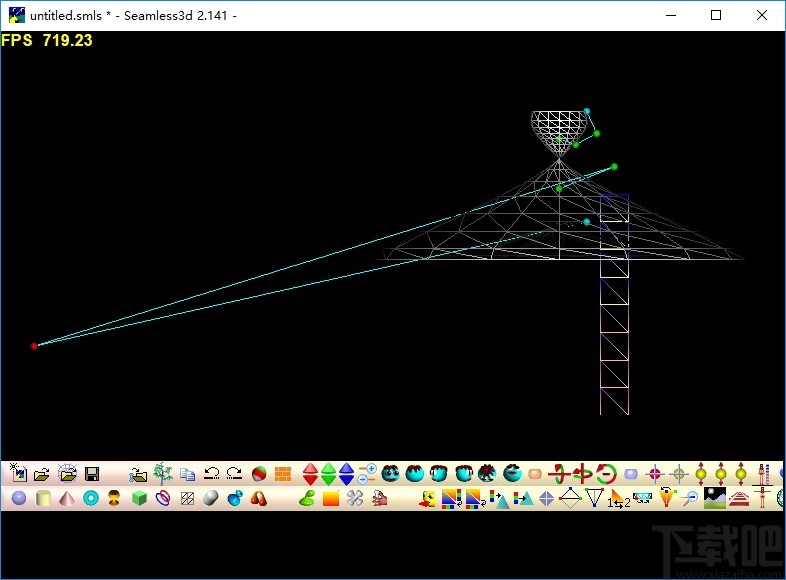The image size is (786, 580).
Task: Open the scene tree icon
Action: 162,473
